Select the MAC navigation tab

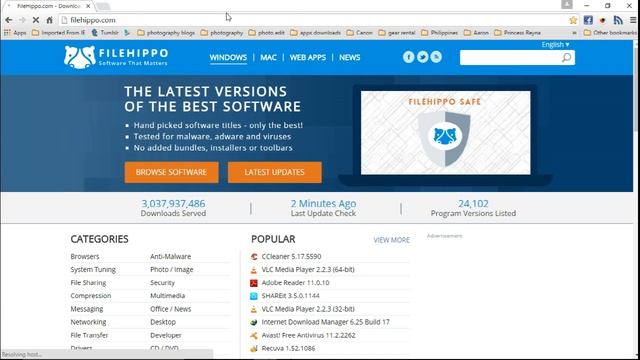click(268, 58)
